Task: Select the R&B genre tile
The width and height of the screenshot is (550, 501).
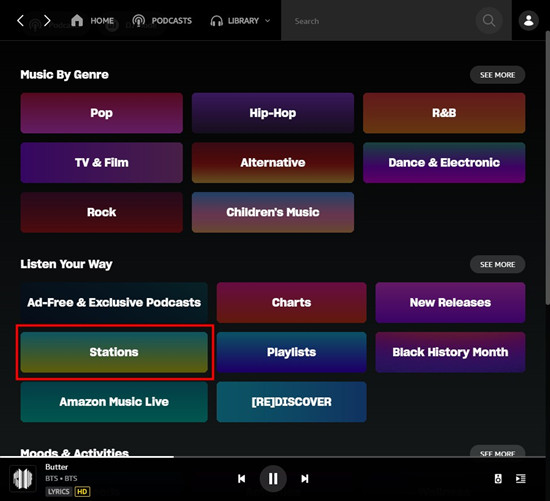Action: pyautogui.click(x=444, y=113)
